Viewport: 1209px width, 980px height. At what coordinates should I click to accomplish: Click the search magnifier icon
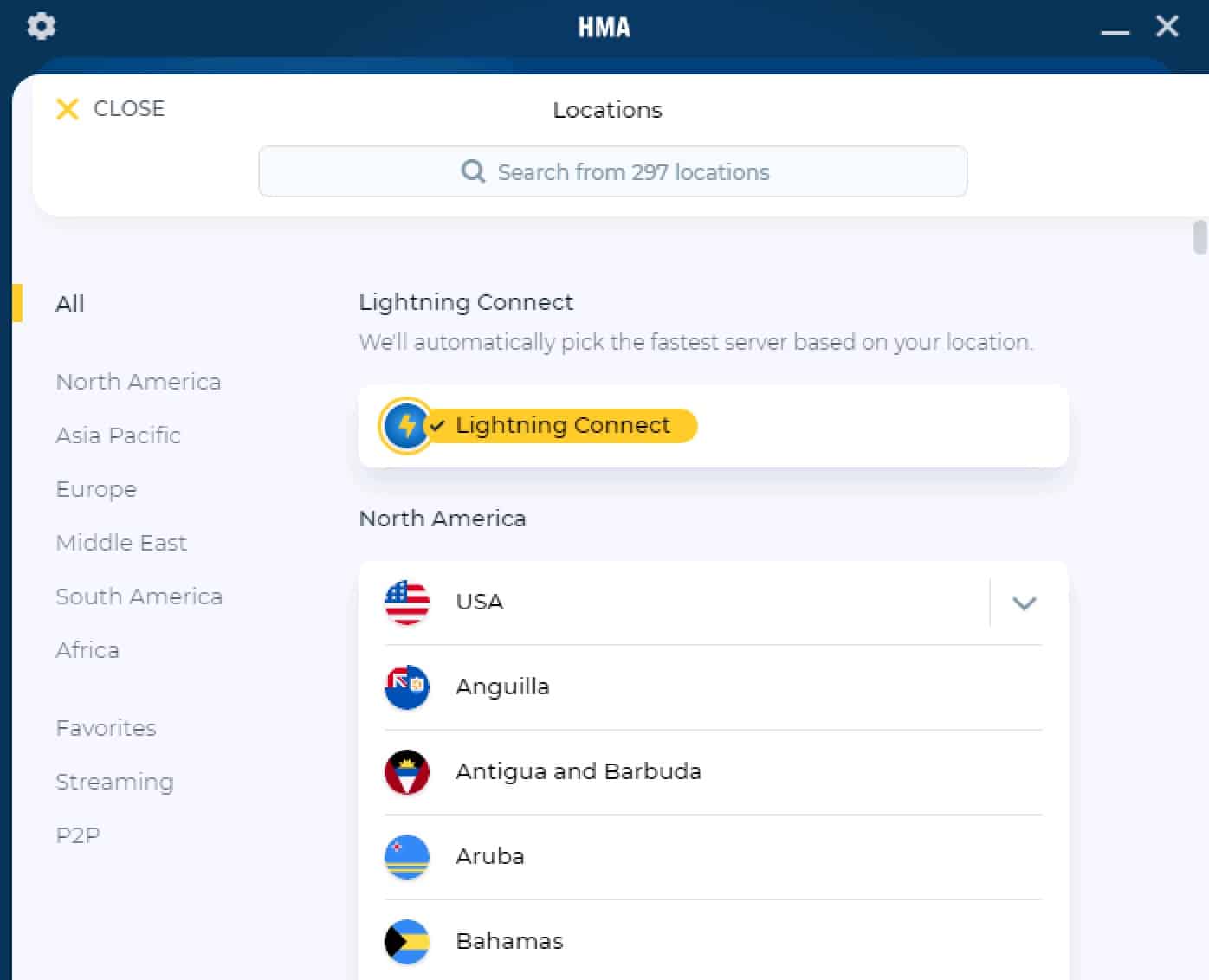tap(473, 171)
